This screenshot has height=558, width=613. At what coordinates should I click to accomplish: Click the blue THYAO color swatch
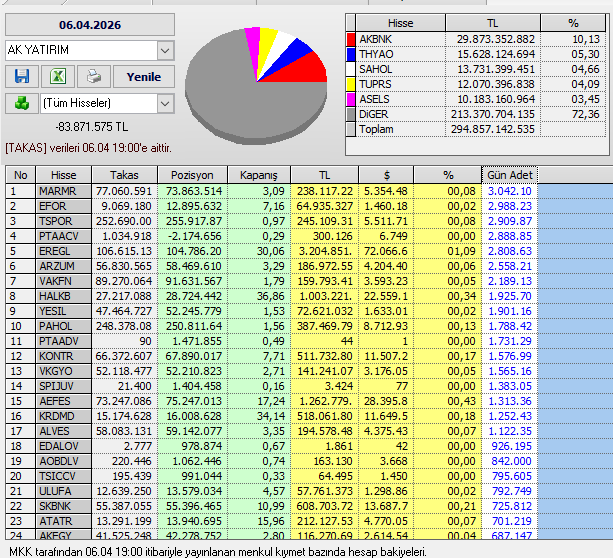[351, 54]
